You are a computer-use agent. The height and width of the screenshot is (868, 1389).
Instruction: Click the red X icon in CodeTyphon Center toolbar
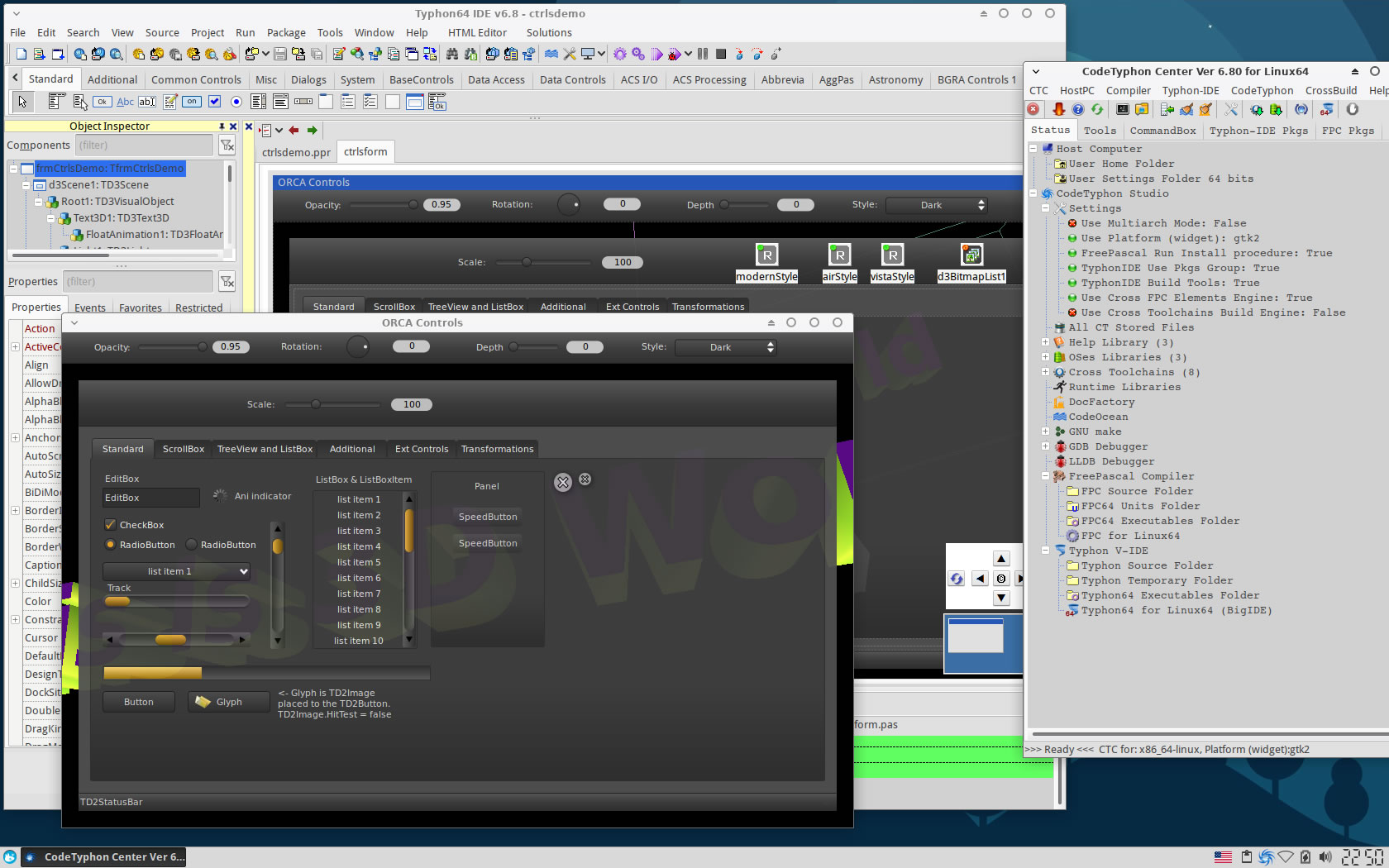tap(1033, 109)
